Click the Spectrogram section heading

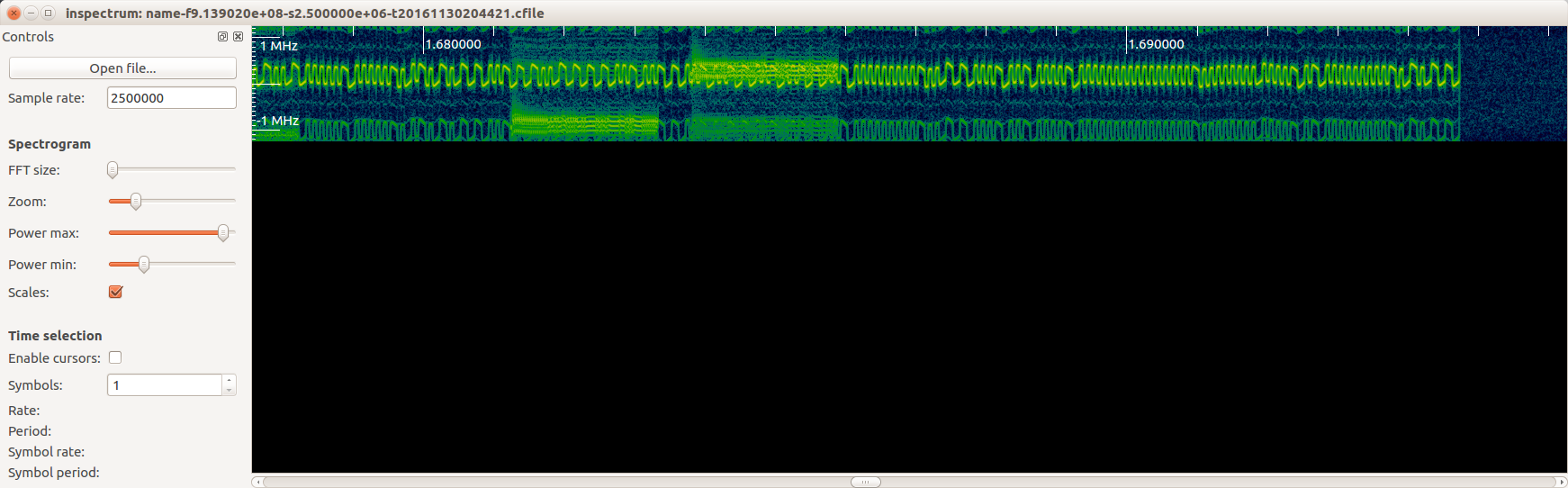50,144
